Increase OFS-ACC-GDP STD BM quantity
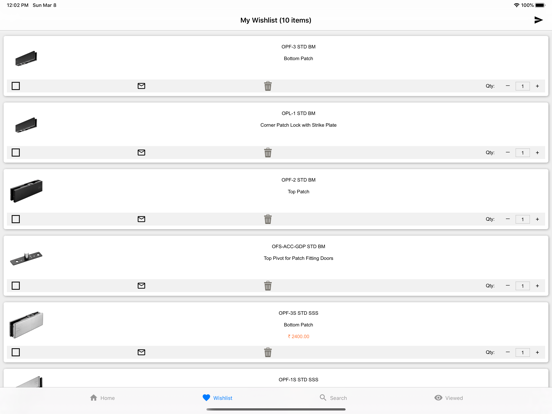Image resolution: width=552 pixels, height=414 pixels. (x=537, y=286)
